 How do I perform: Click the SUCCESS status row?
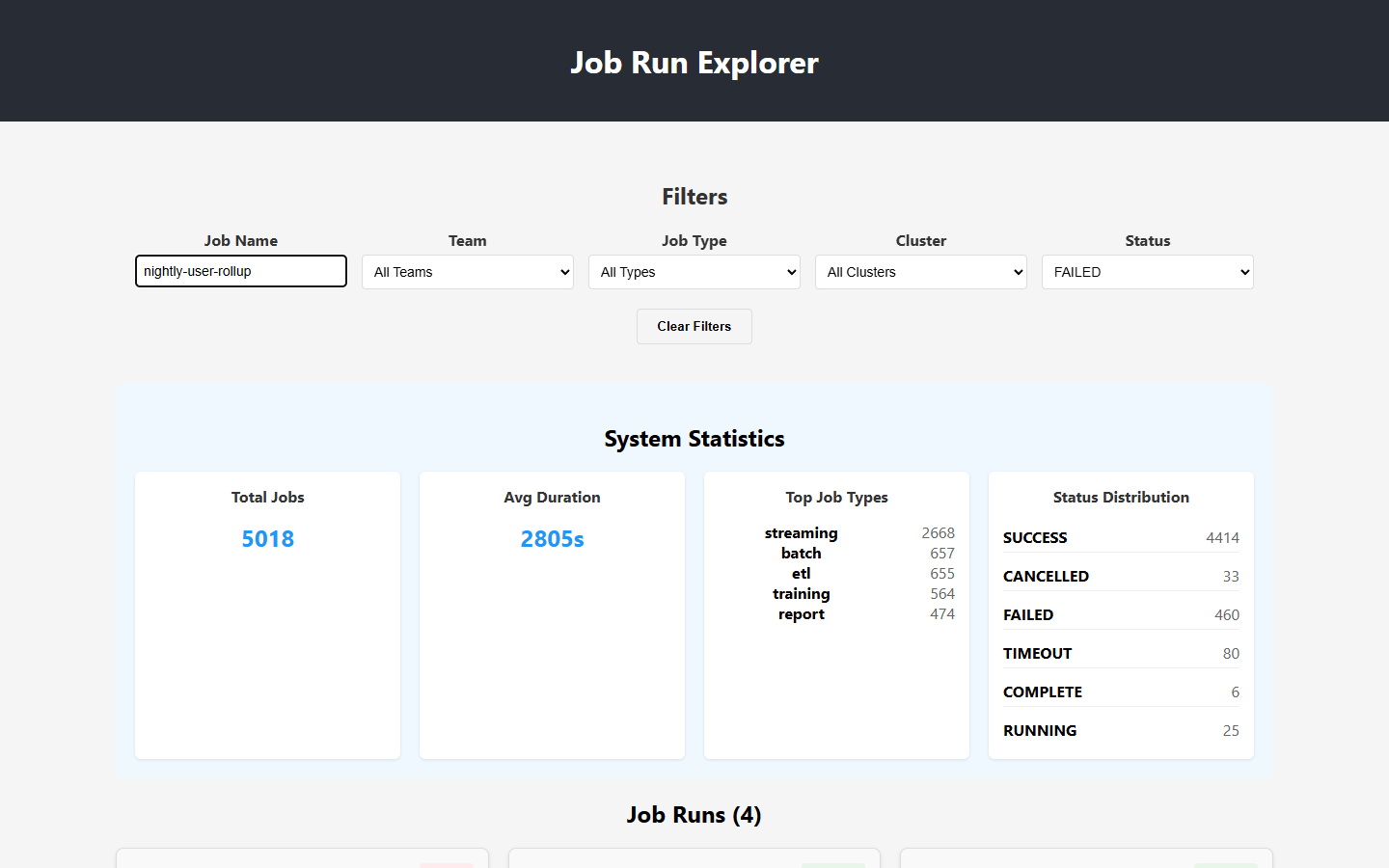click(x=1121, y=538)
